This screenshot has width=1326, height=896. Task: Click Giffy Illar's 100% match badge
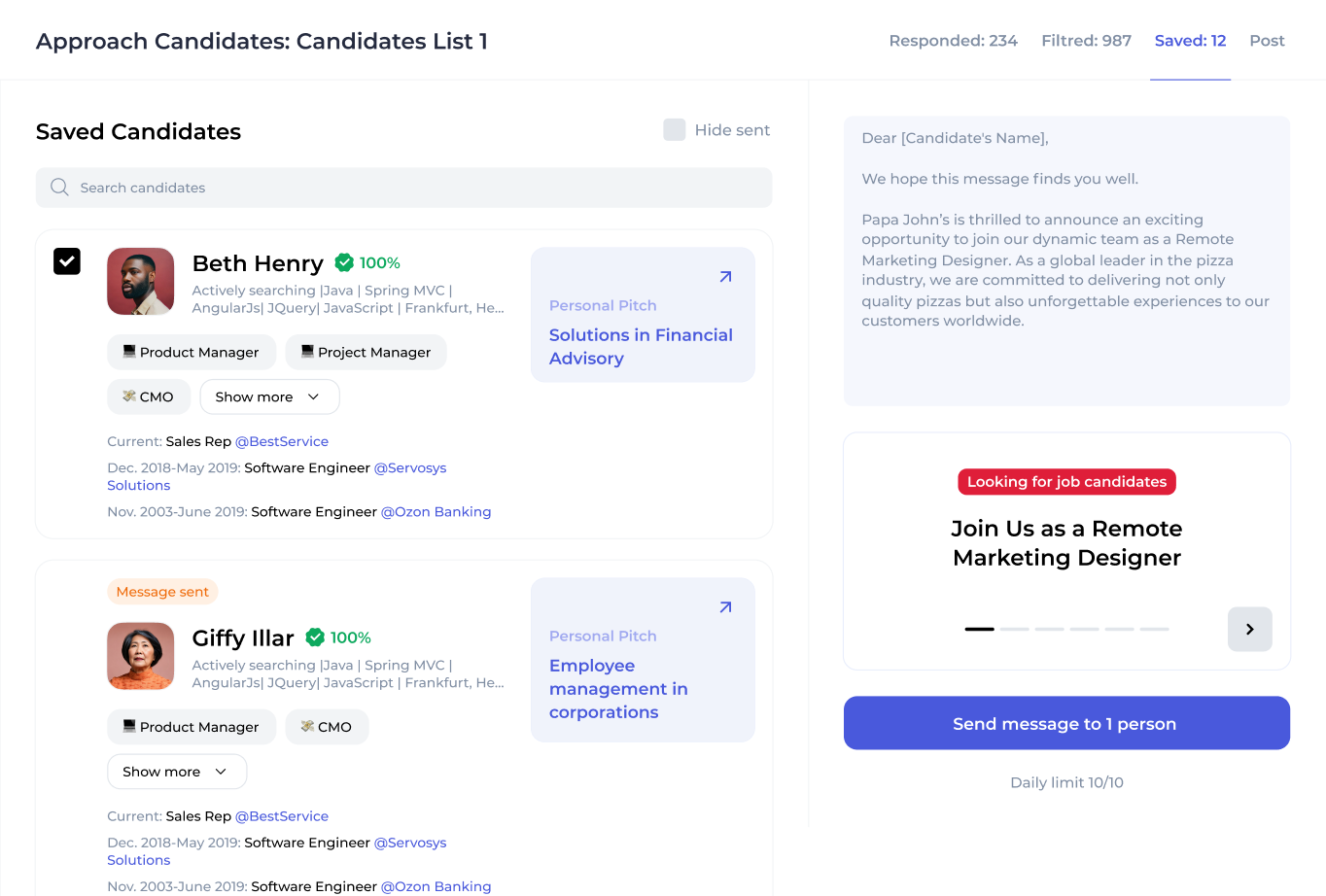click(315, 637)
